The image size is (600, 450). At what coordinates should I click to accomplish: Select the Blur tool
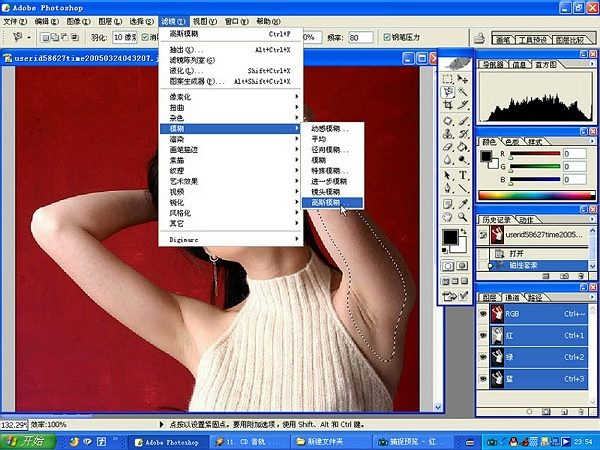(448, 159)
